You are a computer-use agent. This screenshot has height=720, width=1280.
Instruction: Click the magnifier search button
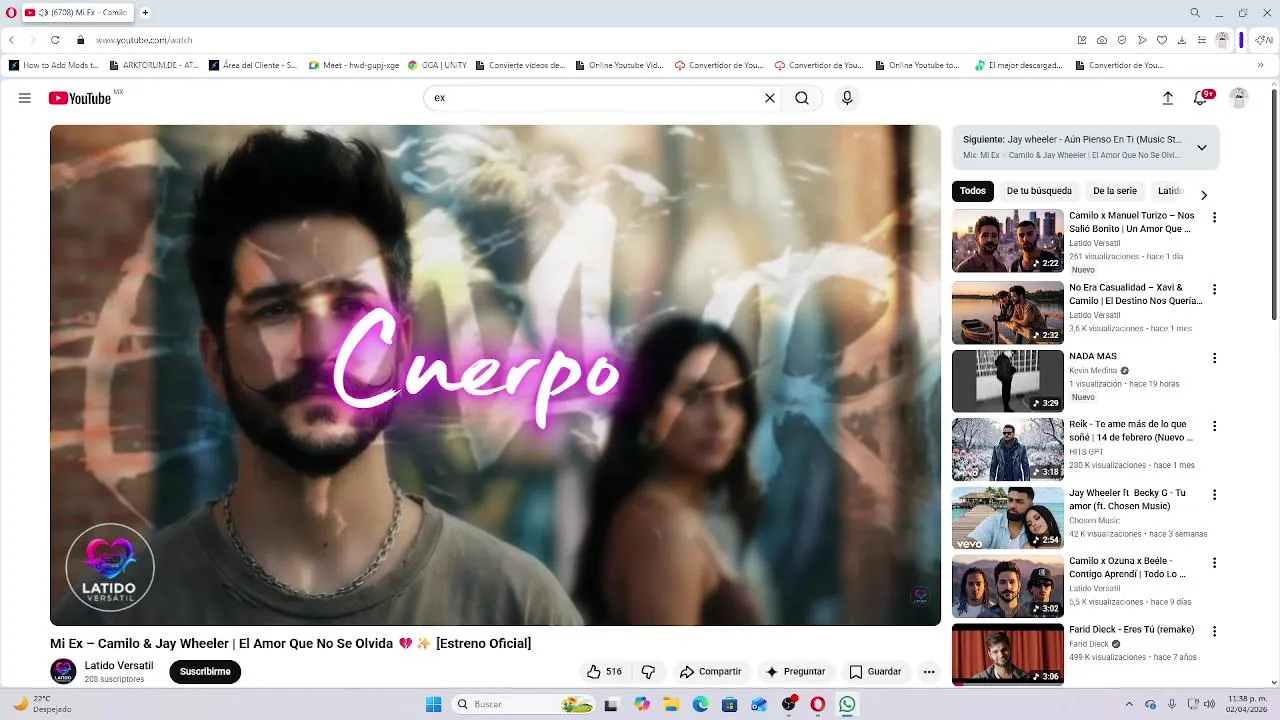[802, 98]
